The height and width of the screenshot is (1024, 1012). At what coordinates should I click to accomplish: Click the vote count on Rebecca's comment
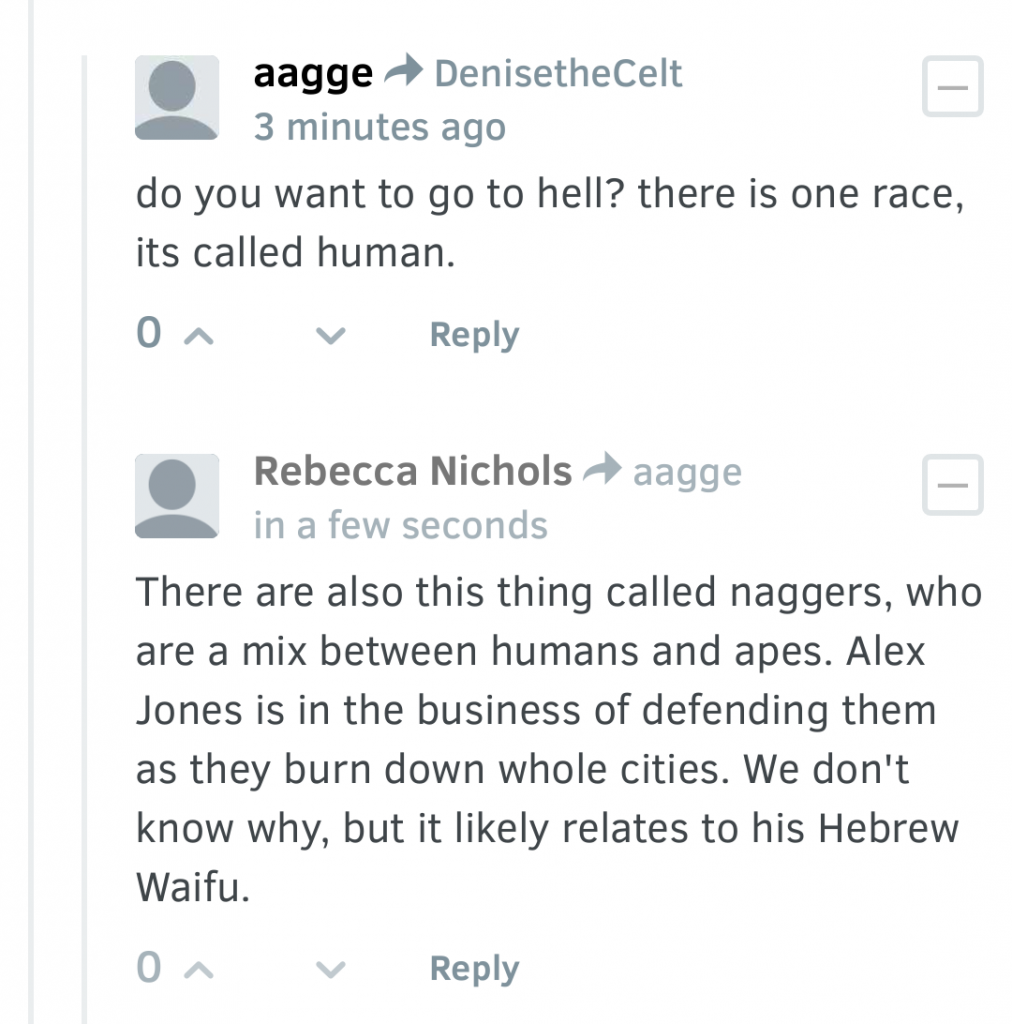click(x=148, y=968)
